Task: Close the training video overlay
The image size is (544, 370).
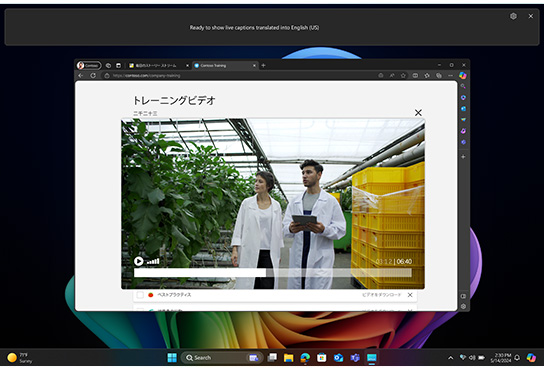Action: coord(418,112)
